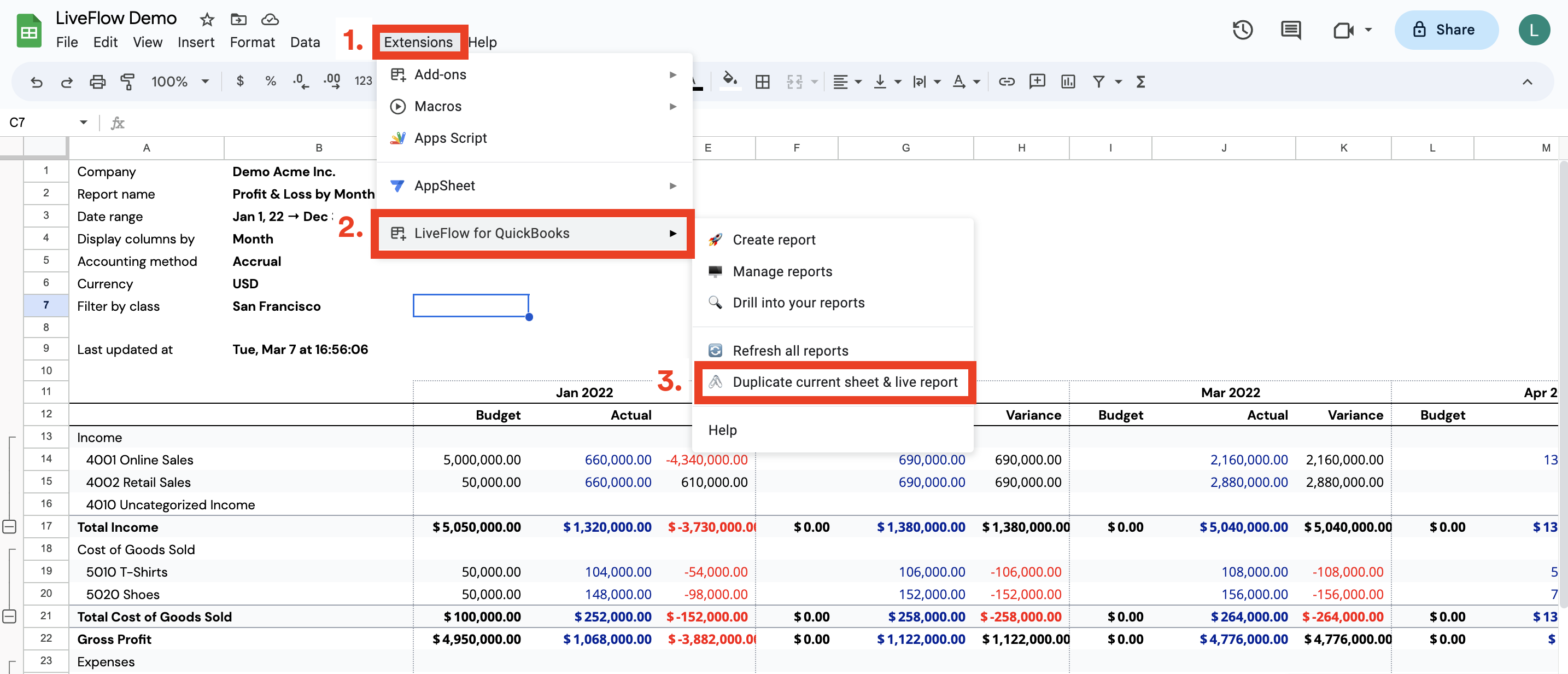The image size is (1568, 674).
Task: Open the Insert menu
Action: [196, 42]
